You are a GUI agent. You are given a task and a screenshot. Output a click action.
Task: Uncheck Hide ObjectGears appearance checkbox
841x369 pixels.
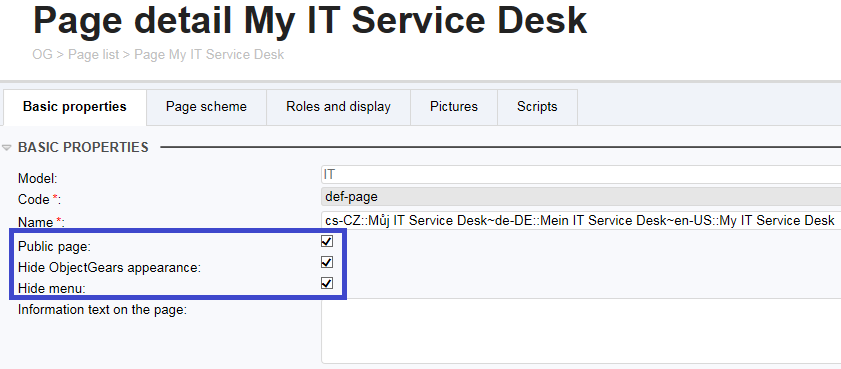(327, 262)
